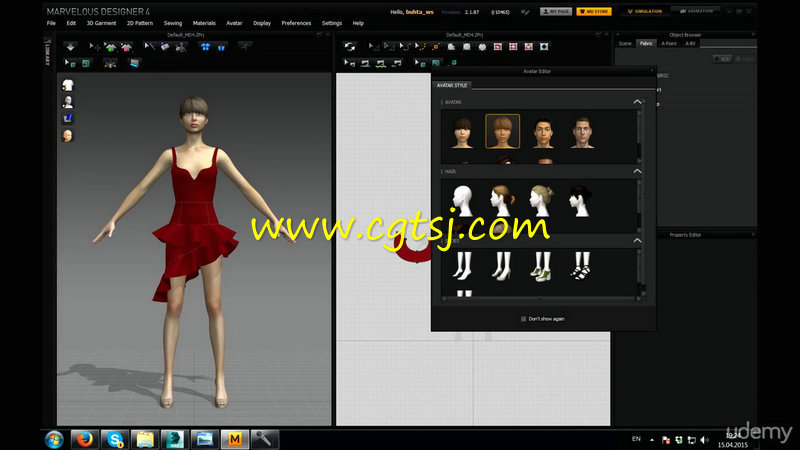The image size is (800, 450).
Task: Select the gray Polygon pattern tool
Action: pos(452,46)
